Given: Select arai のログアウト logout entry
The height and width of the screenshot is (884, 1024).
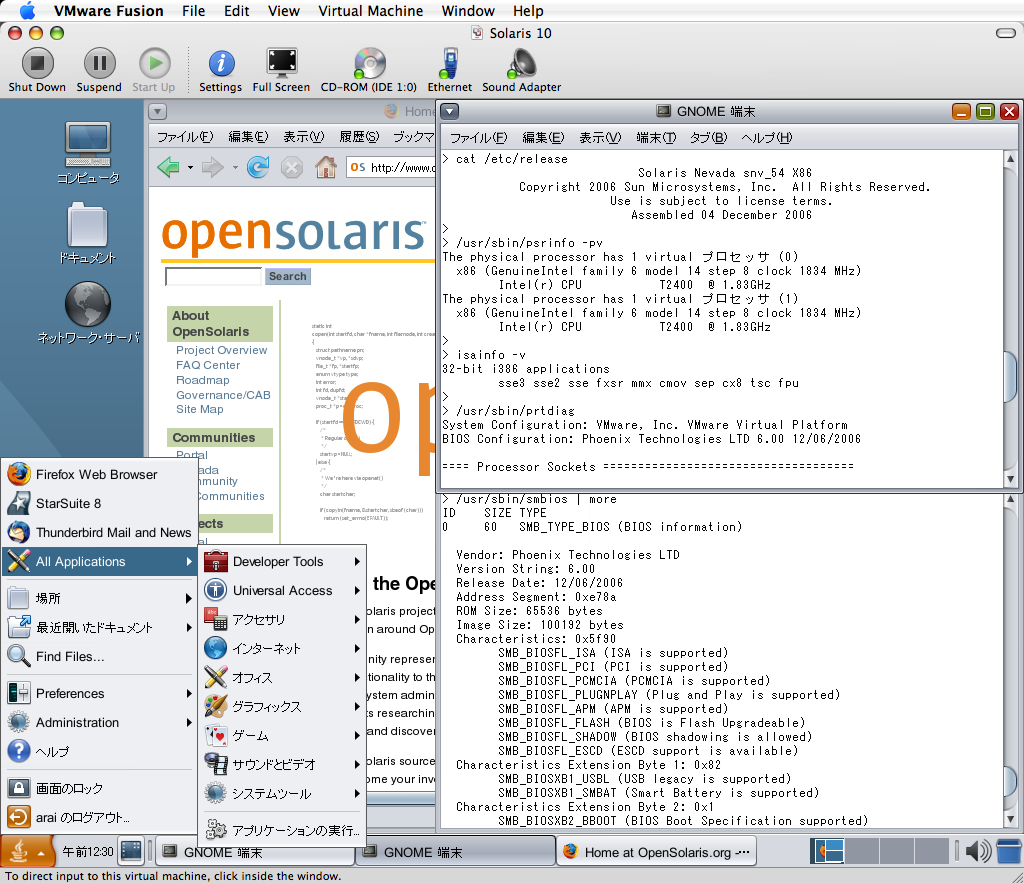Looking at the screenshot, I should click(100, 817).
